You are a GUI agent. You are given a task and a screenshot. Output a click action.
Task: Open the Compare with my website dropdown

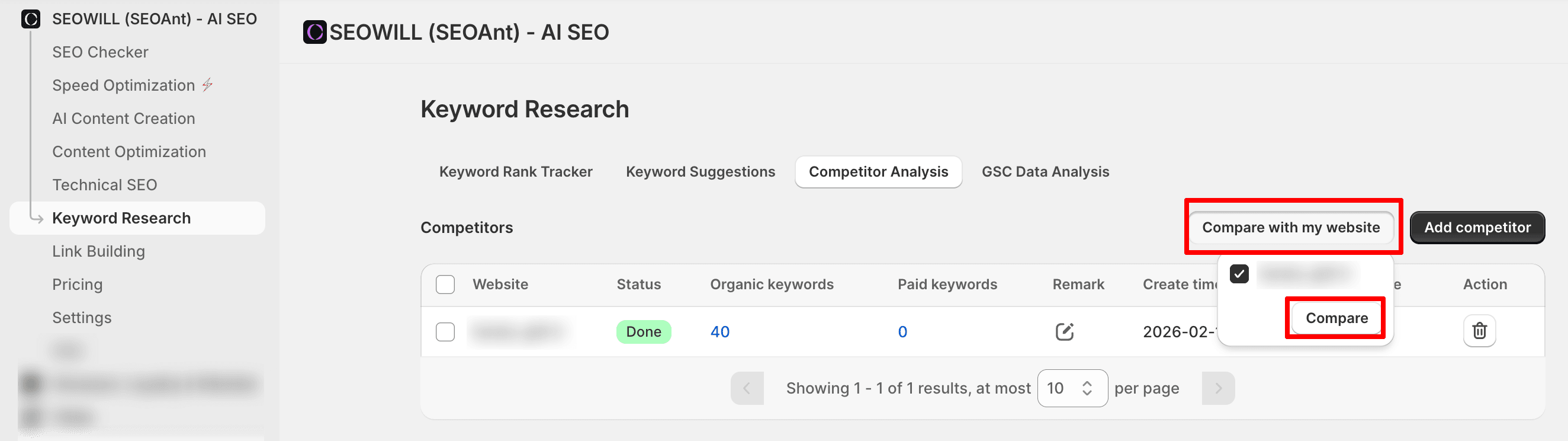point(1290,227)
